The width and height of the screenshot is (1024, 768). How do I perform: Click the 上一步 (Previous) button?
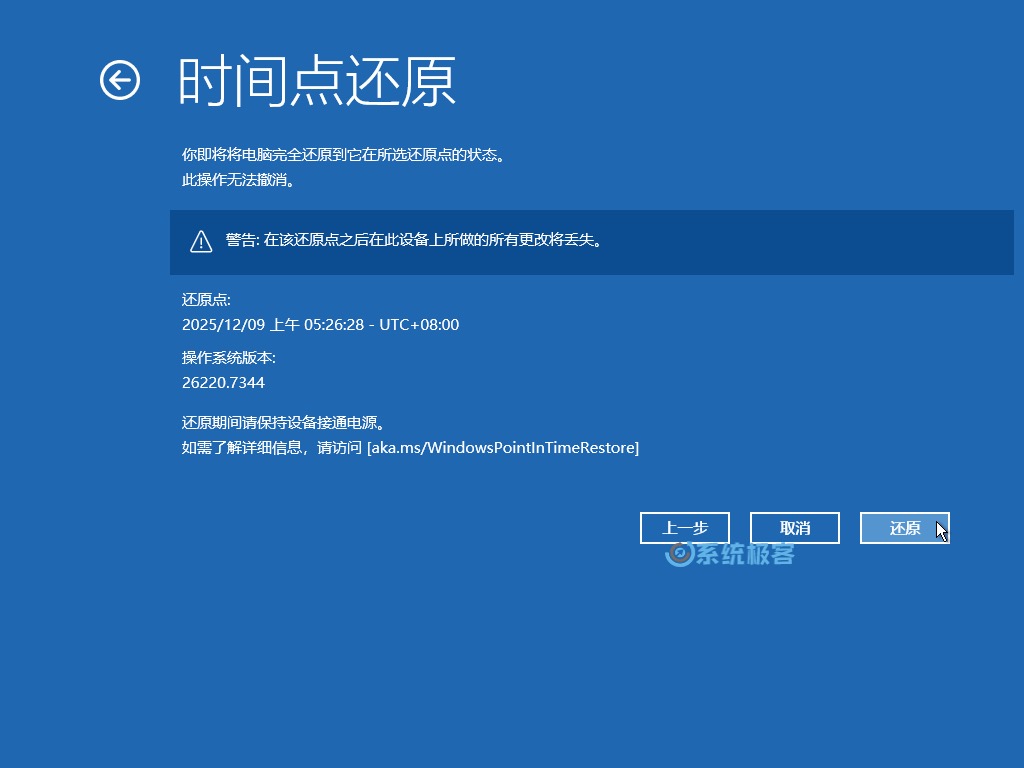[x=684, y=527]
